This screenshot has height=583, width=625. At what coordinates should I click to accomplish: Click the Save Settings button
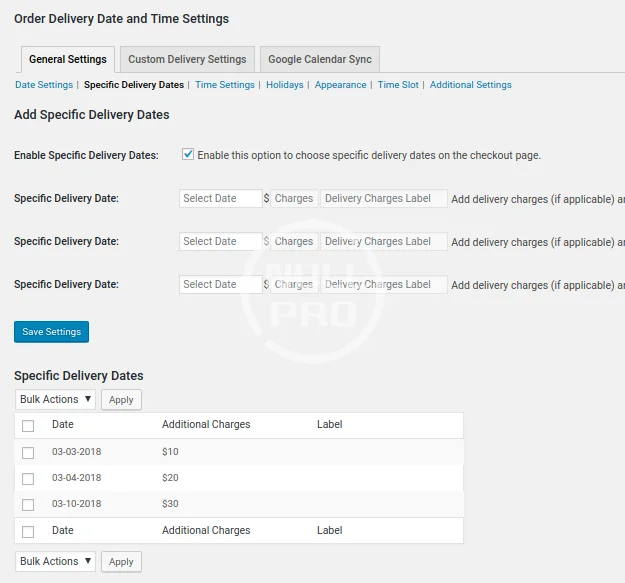(52, 331)
